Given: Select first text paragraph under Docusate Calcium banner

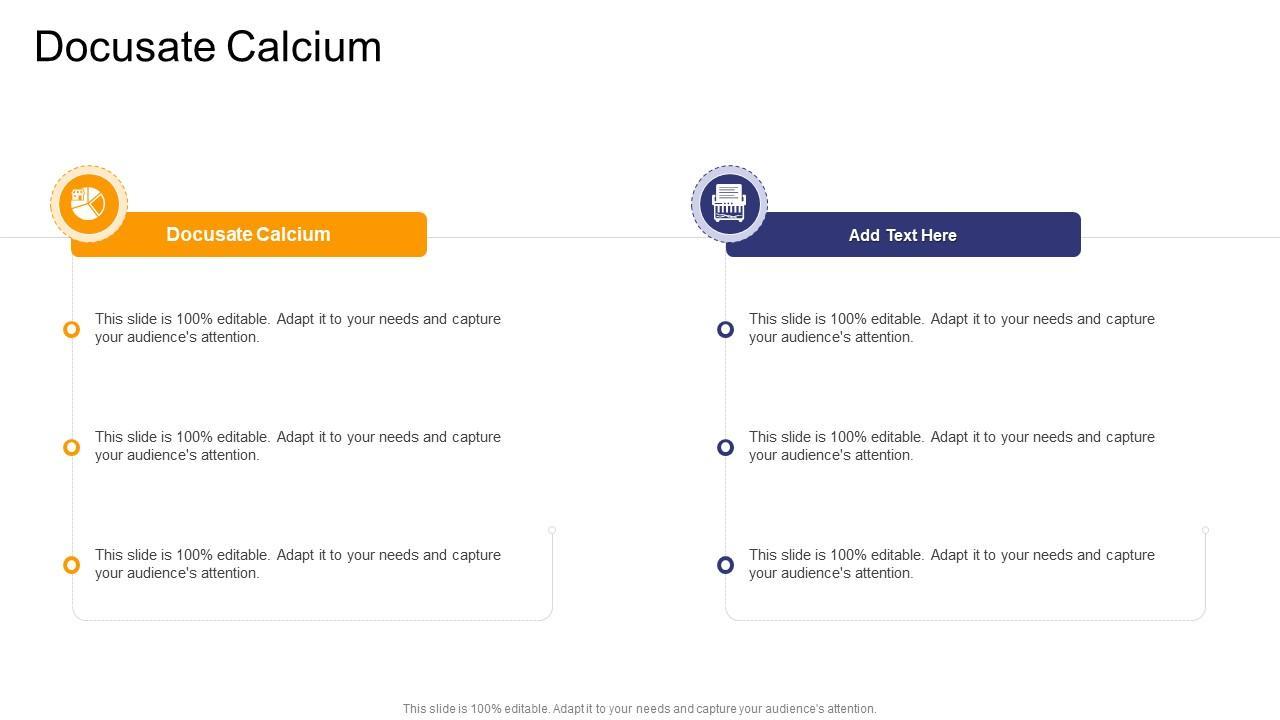Looking at the screenshot, I should 298,328.
